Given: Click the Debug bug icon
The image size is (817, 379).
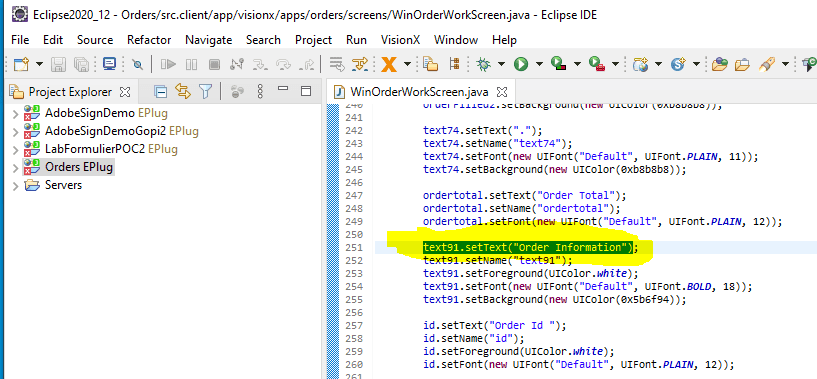Looking at the screenshot, I should pyautogui.click(x=484, y=65).
